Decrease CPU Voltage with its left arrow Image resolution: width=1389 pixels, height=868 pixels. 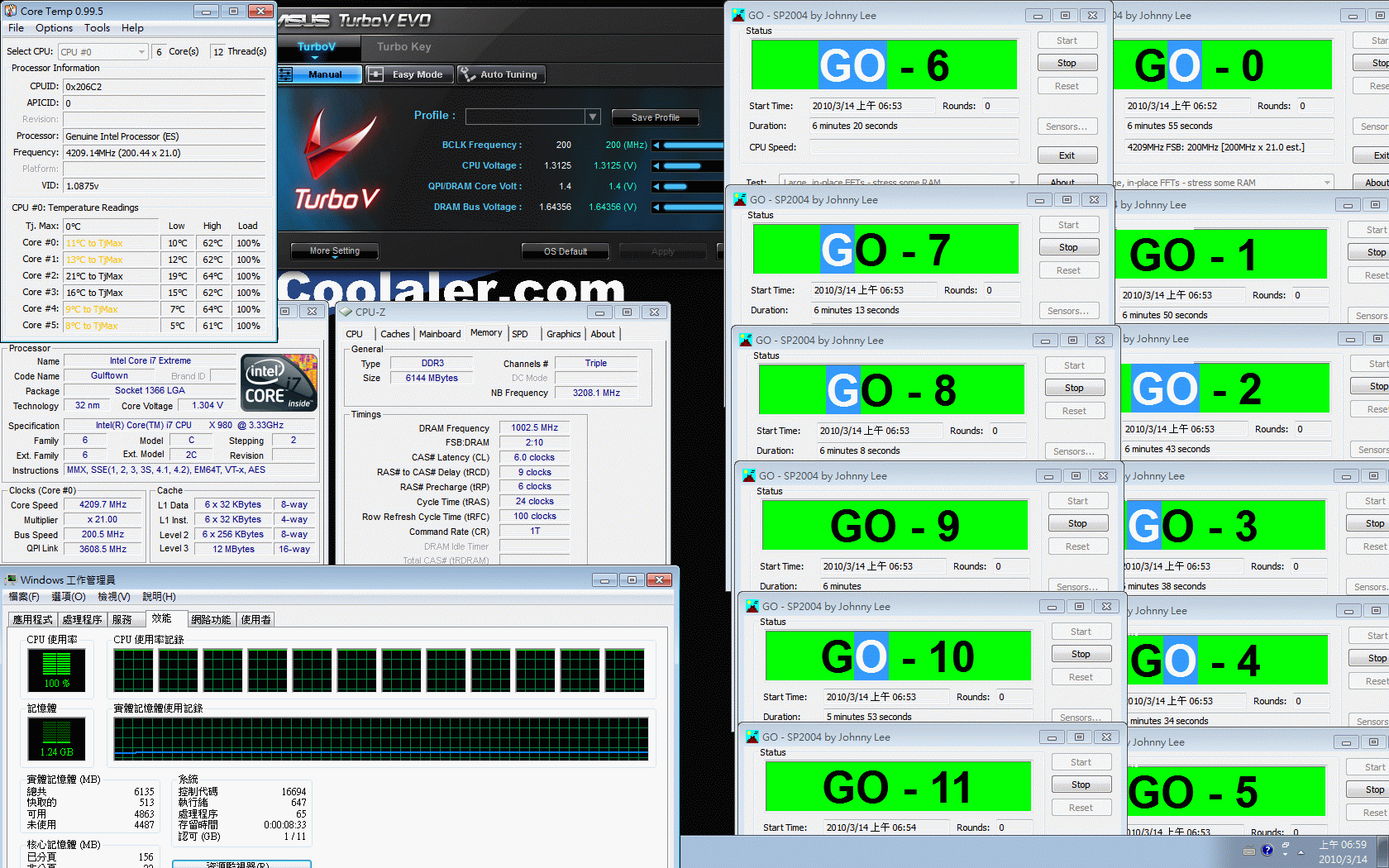tap(656, 165)
